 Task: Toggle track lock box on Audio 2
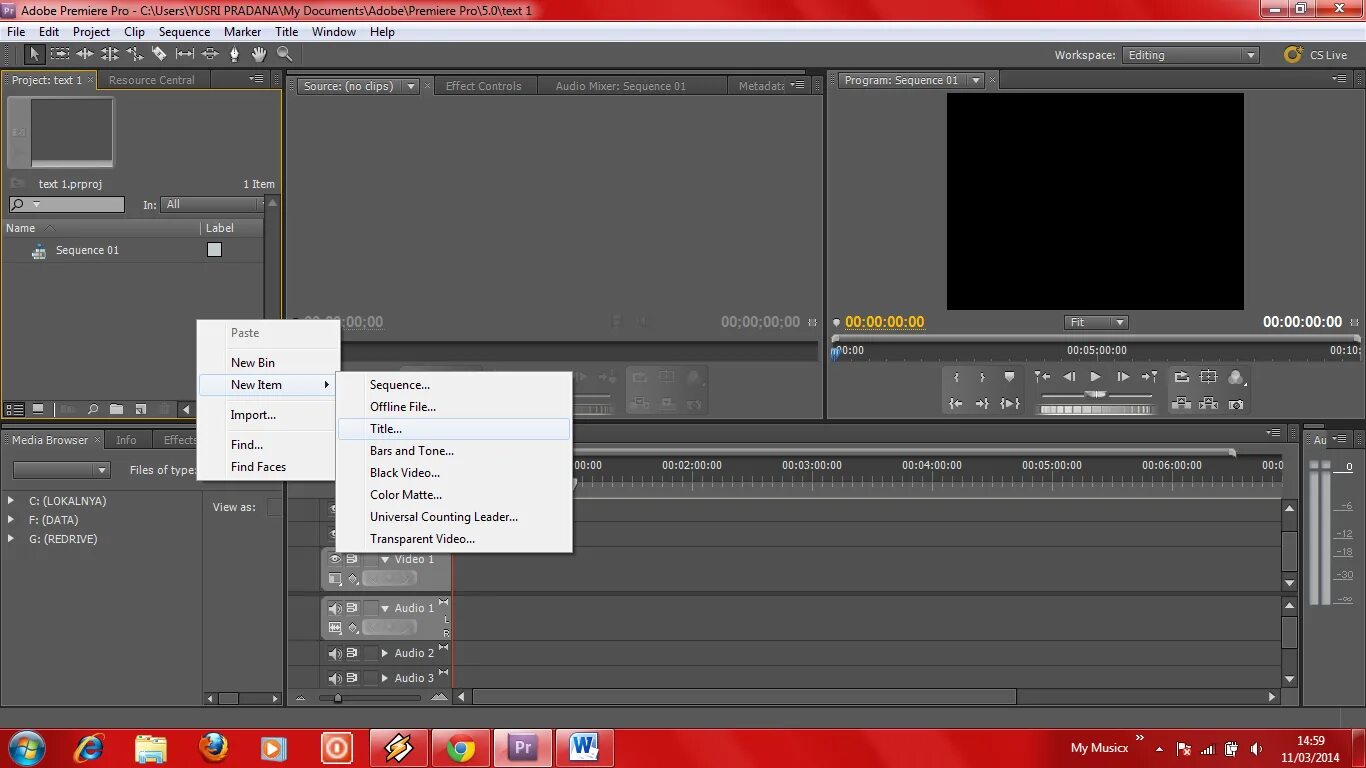[371, 653]
